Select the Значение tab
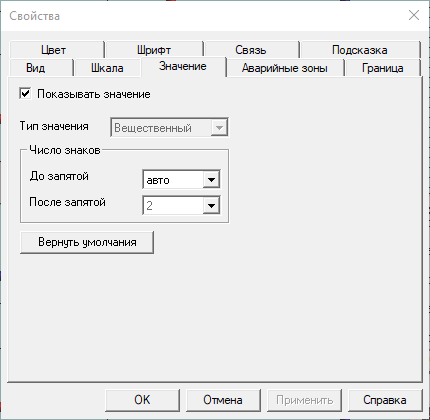The image size is (430, 420). [183, 67]
